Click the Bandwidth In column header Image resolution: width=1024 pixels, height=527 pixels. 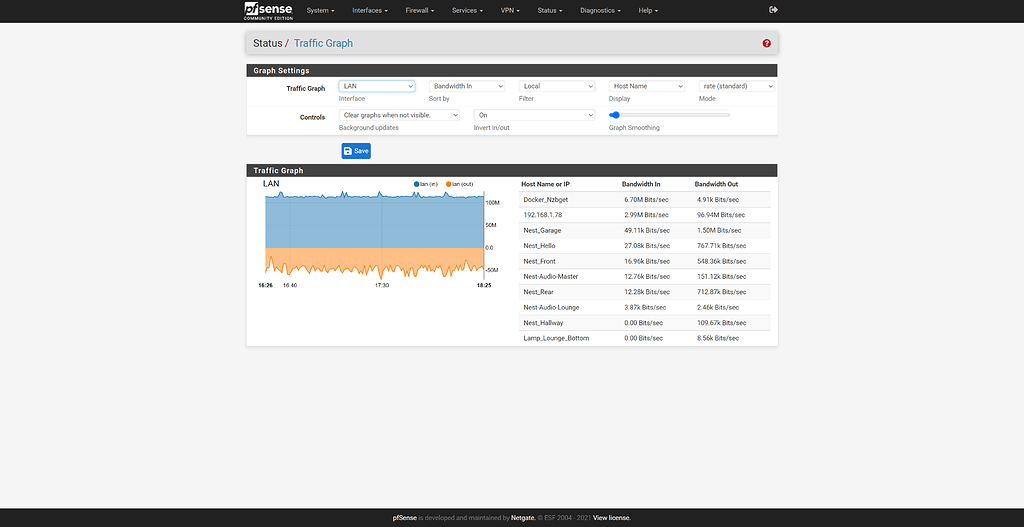641,184
